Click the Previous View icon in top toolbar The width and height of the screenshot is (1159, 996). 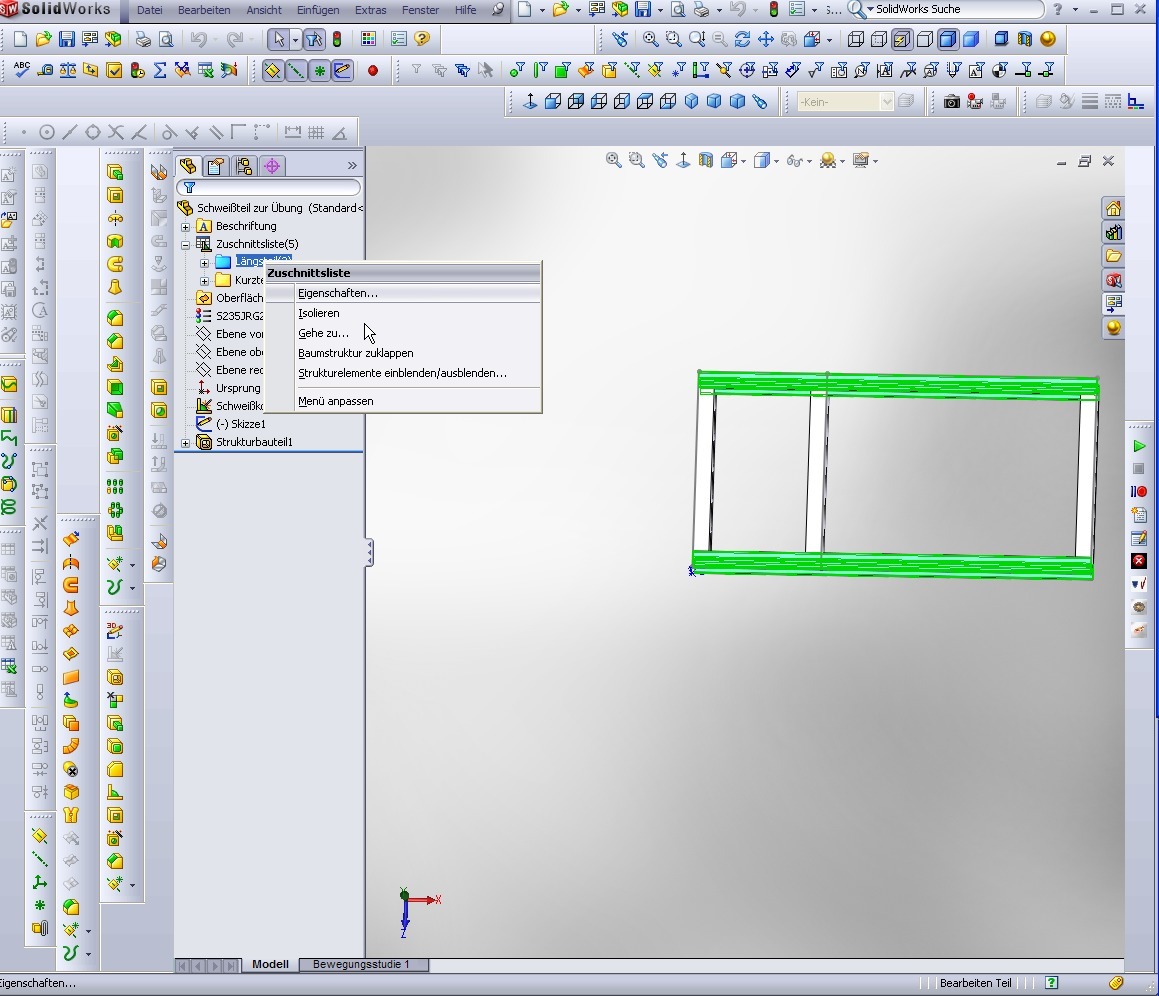(x=619, y=39)
